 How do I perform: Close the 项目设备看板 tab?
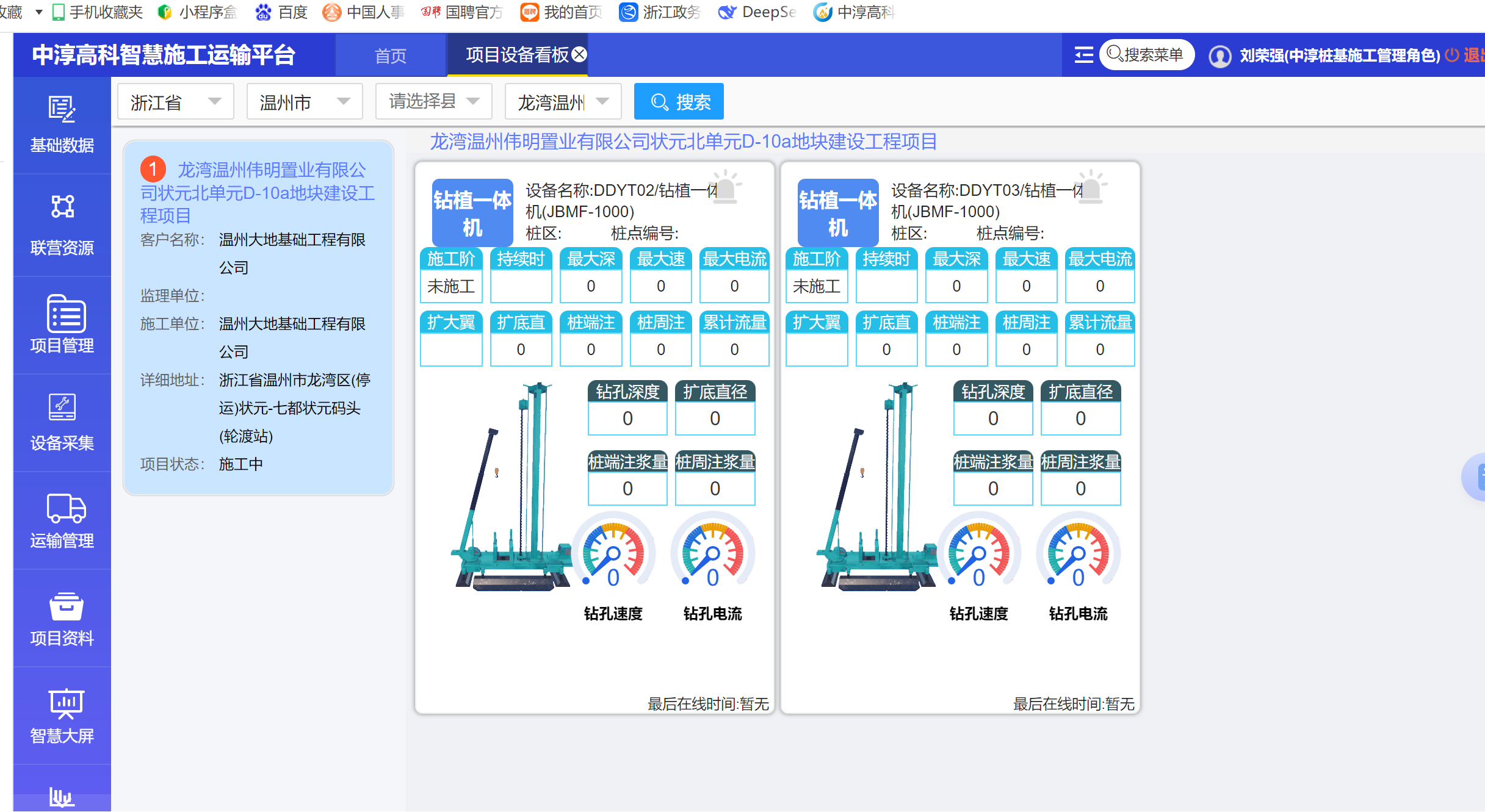click(x=580, y=54)
